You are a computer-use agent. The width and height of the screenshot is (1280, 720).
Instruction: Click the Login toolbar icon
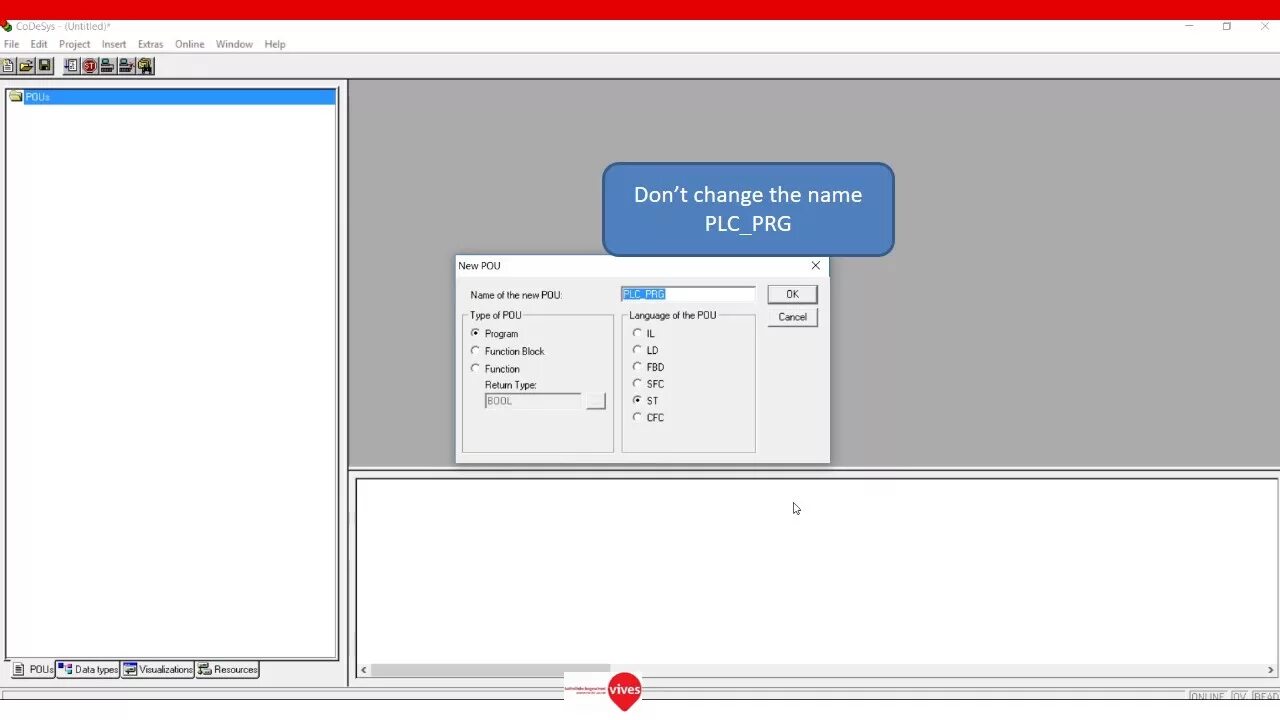108,66
